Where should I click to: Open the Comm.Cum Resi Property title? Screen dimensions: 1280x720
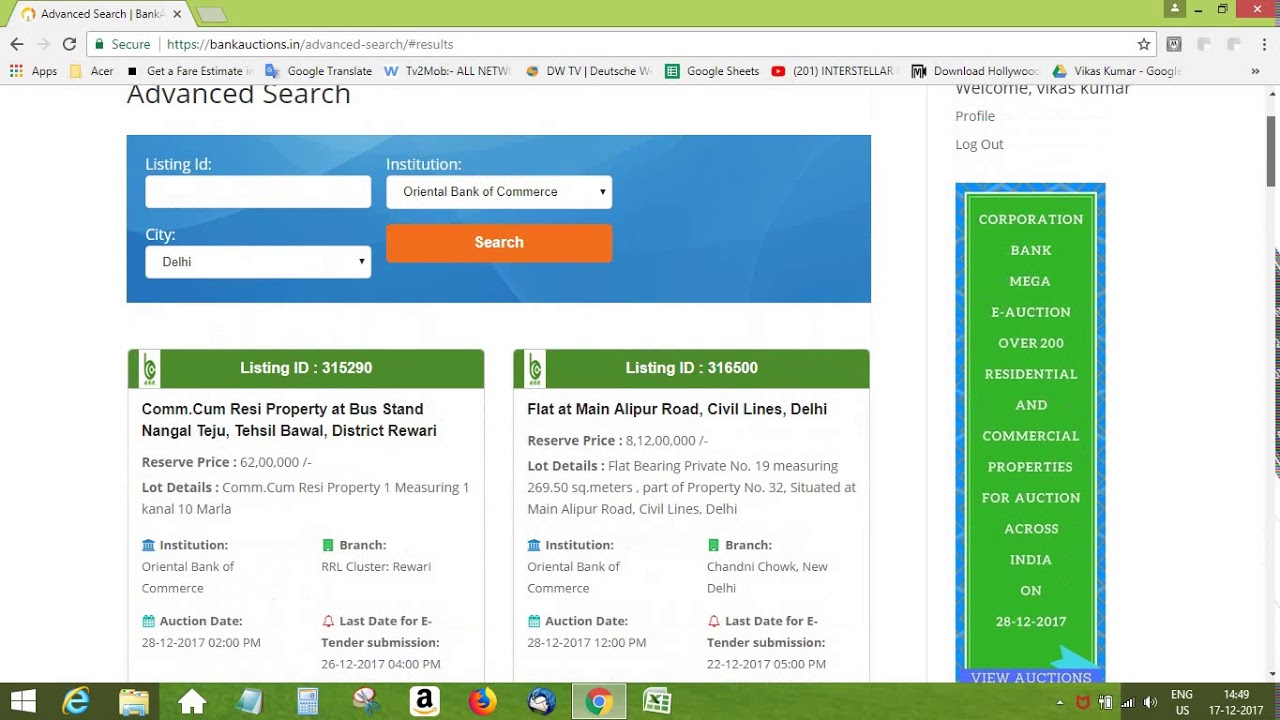[289, 420]
